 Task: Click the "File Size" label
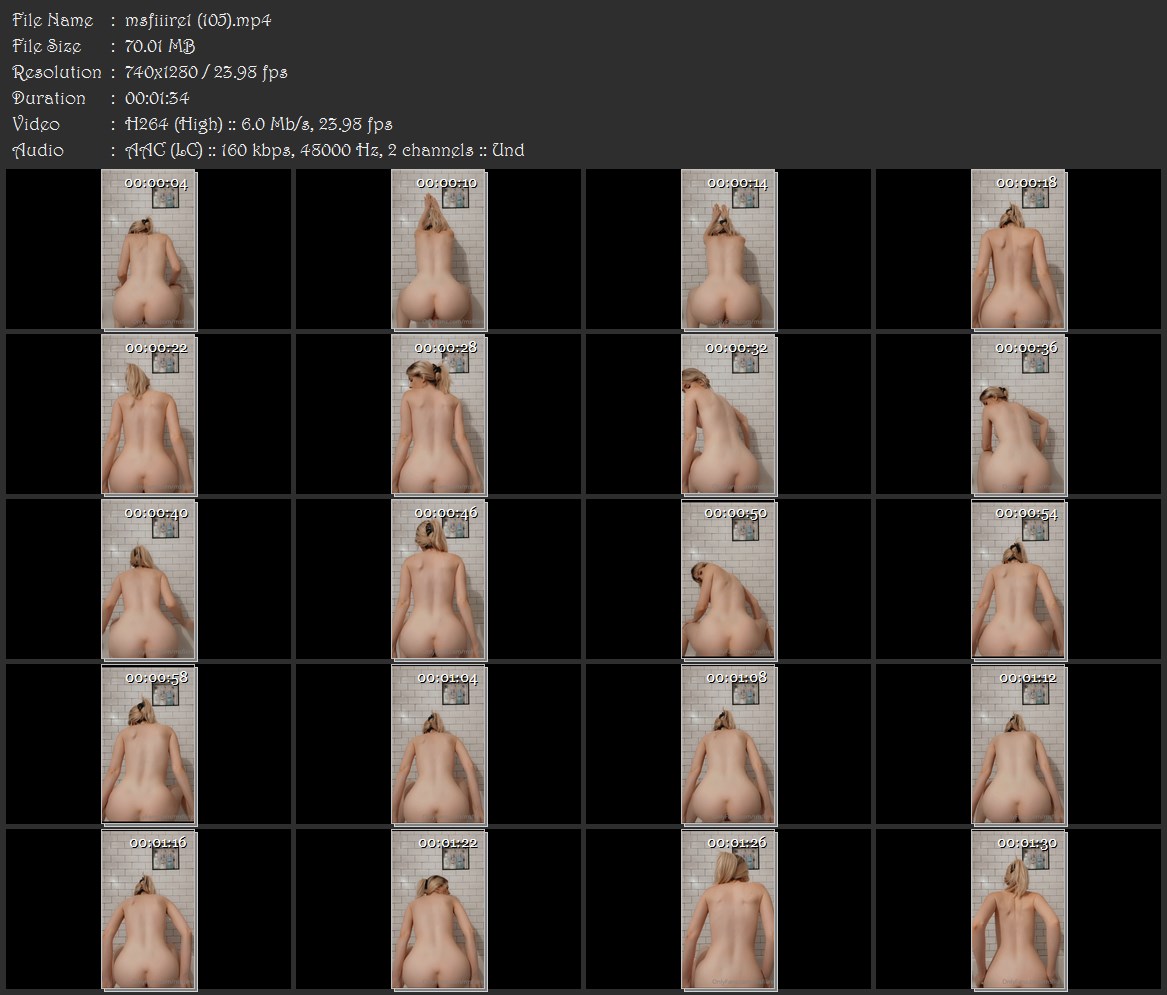(47, 46)
